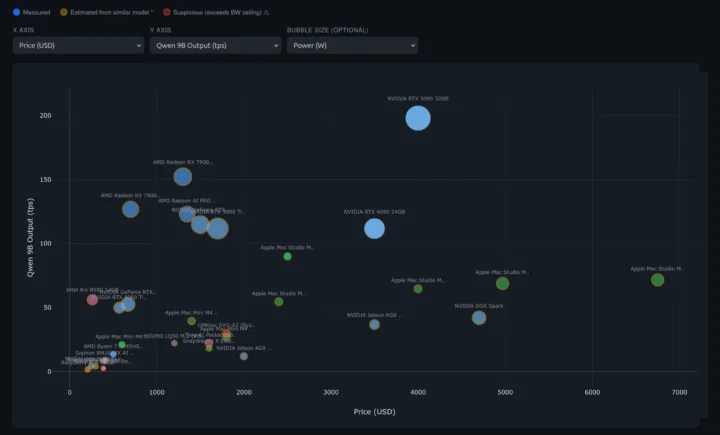Viewport: 720px width, 435px height.
Task: Click the Apple Mac Studio bubble at 90 tps
Action: tap(287, 257)
